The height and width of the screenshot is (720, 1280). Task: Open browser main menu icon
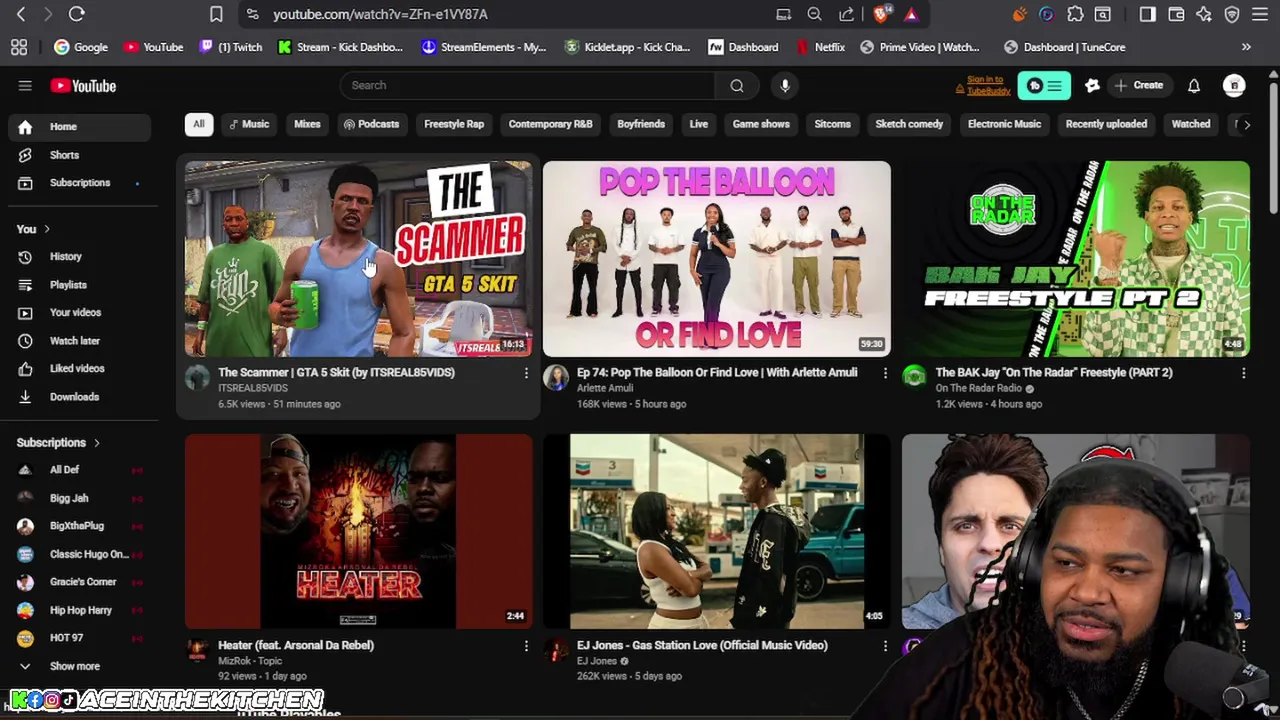click(1260, 14)
